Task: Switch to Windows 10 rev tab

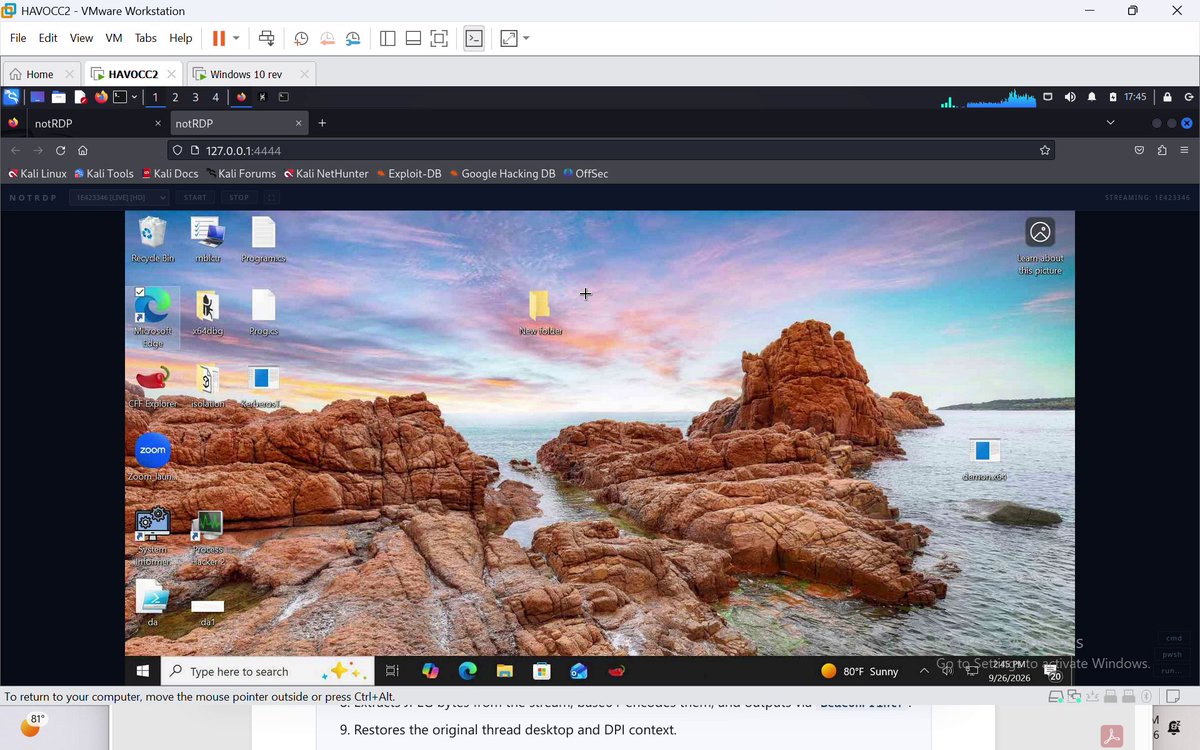Action: click(250, 74)
